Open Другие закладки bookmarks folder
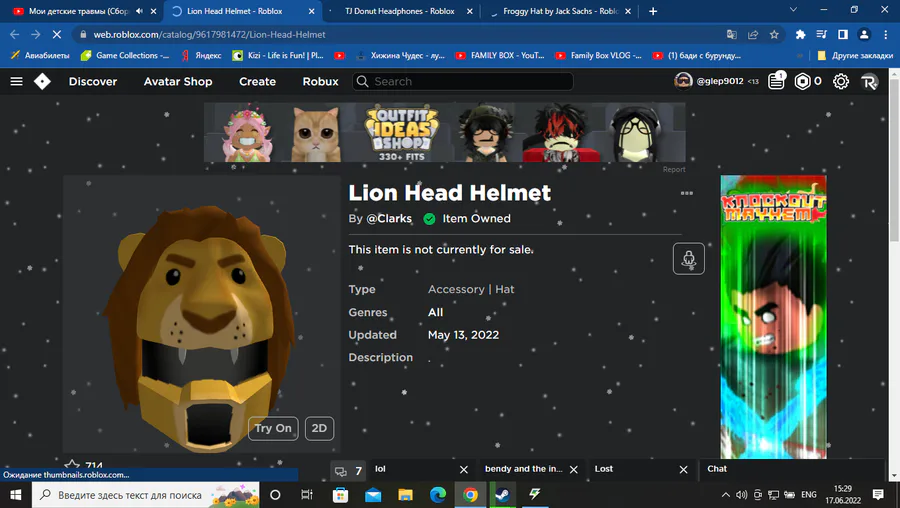Screen dimensions: 900x508 tap(855, 56)
